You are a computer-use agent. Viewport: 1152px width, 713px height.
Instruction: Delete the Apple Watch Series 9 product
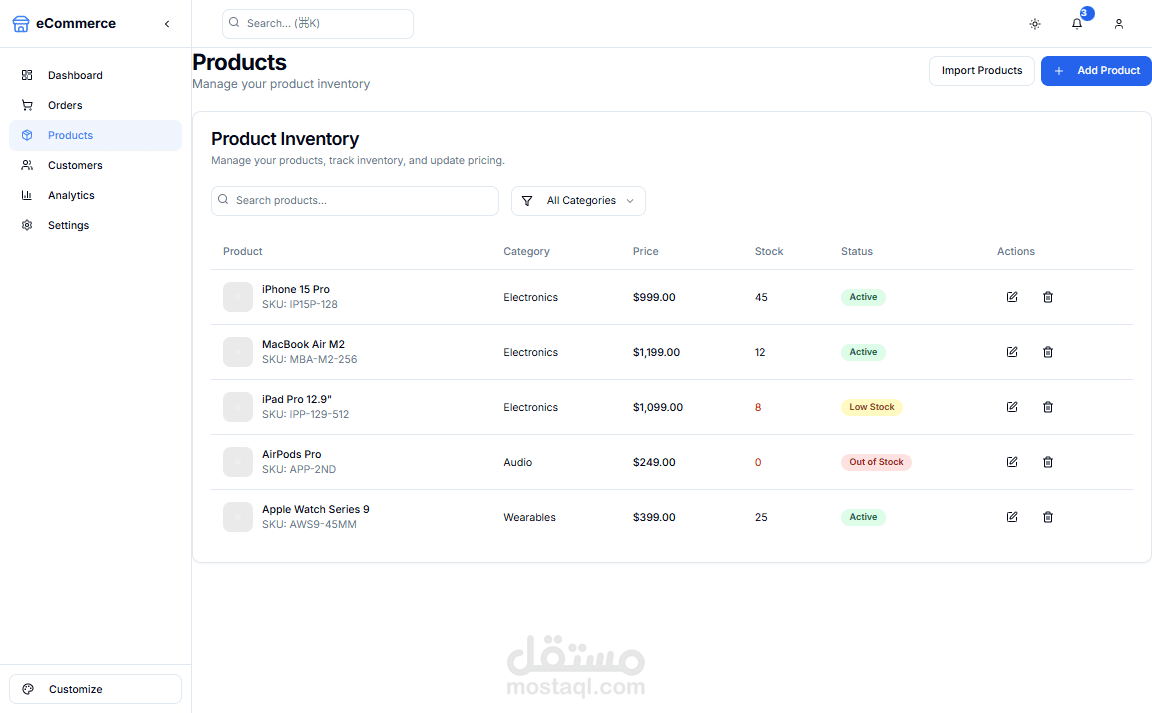(x=1048, y=517)
